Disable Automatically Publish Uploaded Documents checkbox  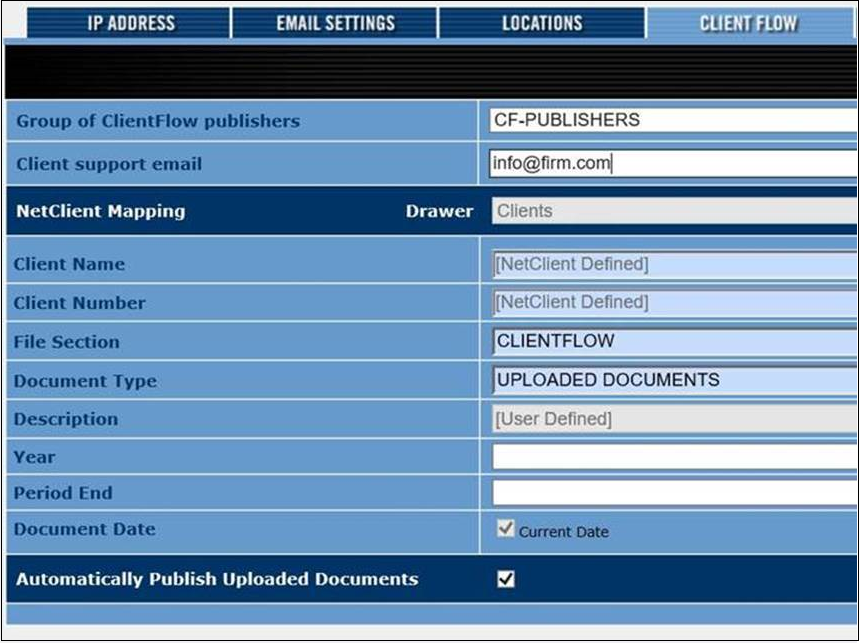[x=506, y=579]
